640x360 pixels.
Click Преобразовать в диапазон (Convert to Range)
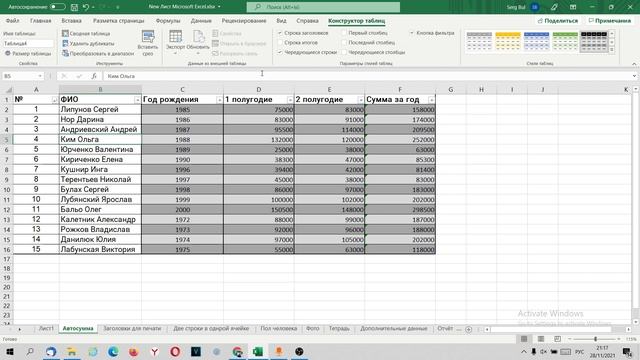click(98, 53)
